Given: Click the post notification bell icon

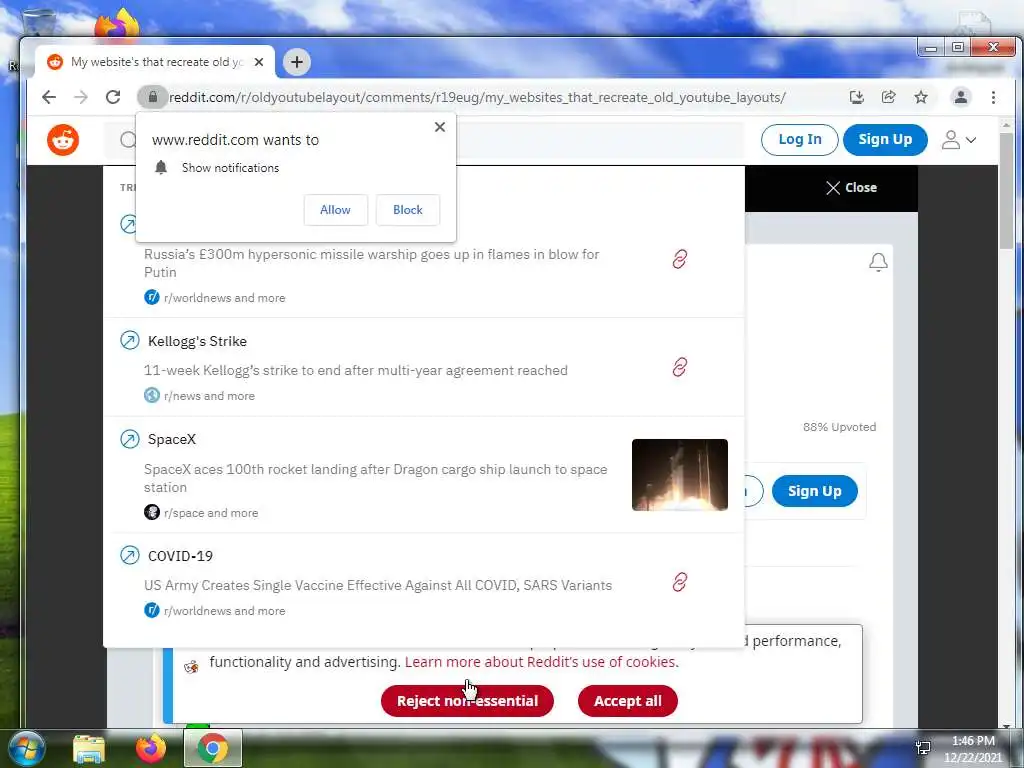Looking at the screenshot, I should (x=878, y=262).
